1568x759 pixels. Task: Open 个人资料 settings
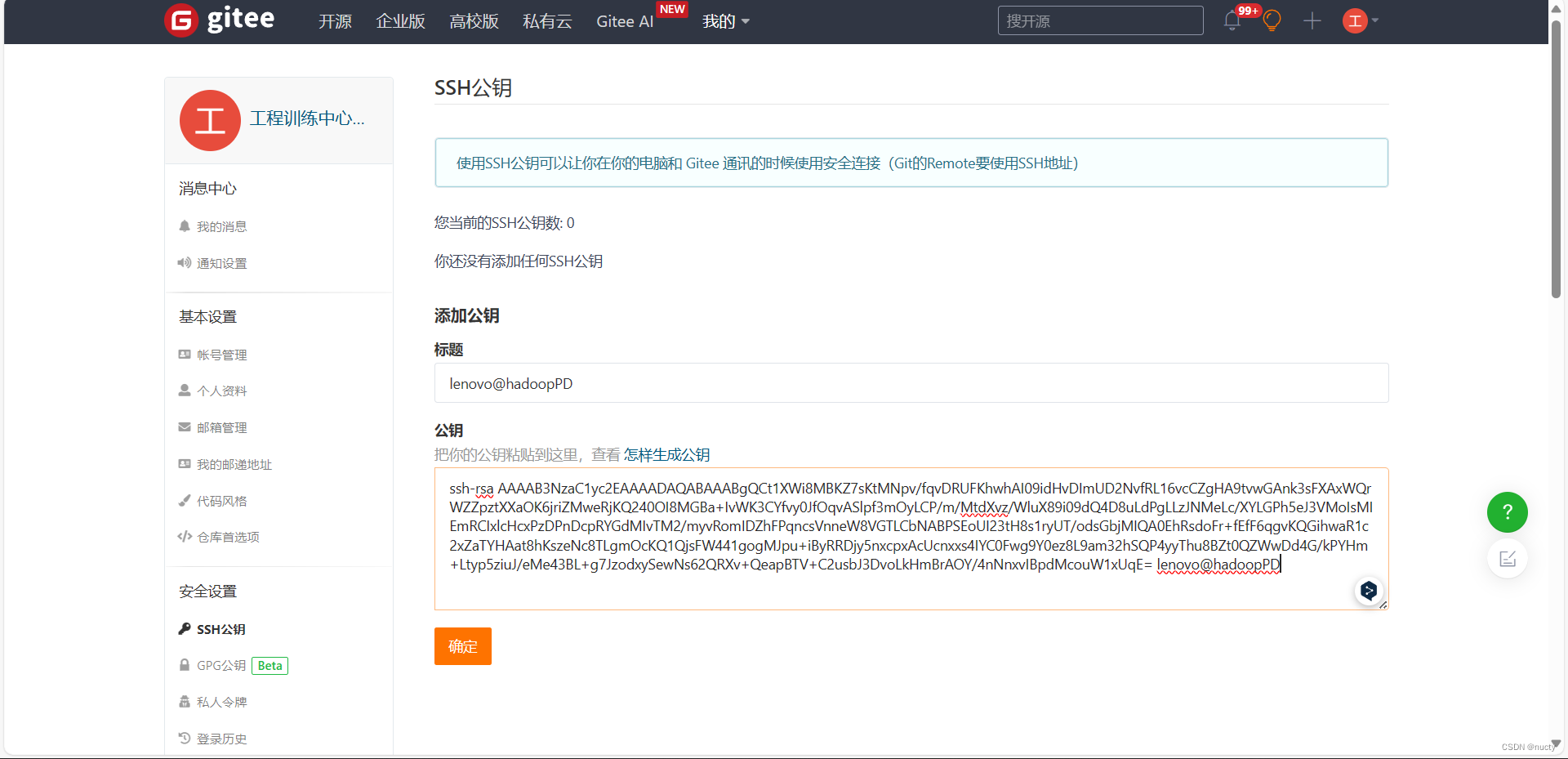click(221, 391)
